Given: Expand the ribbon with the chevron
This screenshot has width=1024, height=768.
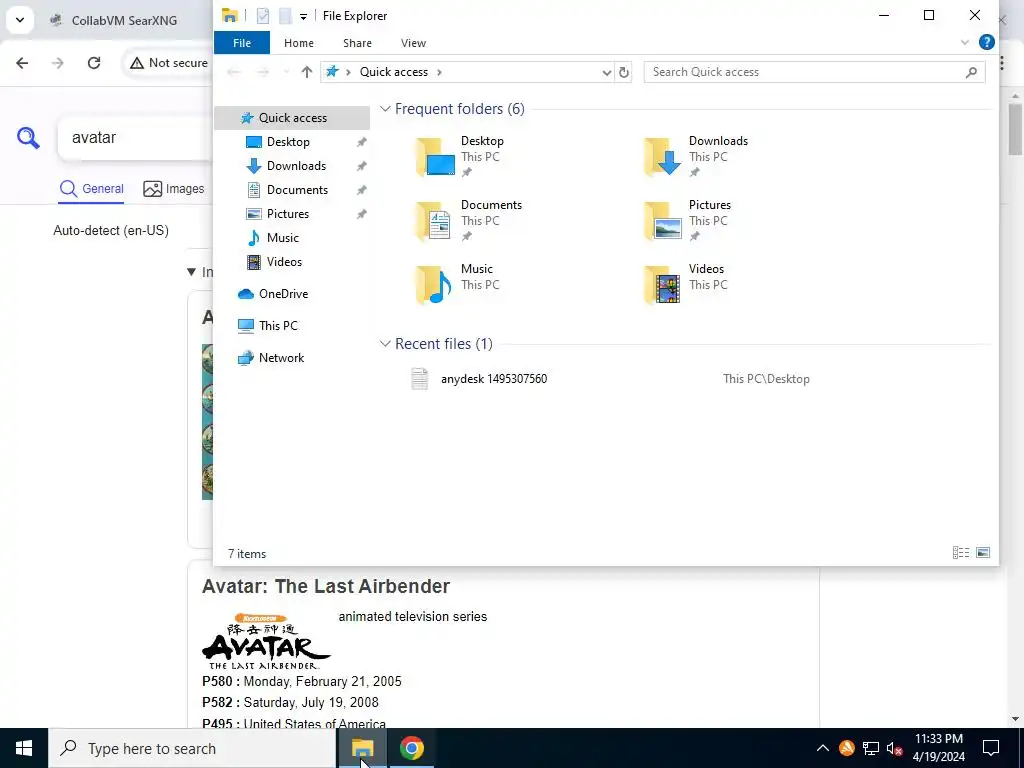Looking at the screenshot, I should (x=965, y=42).
